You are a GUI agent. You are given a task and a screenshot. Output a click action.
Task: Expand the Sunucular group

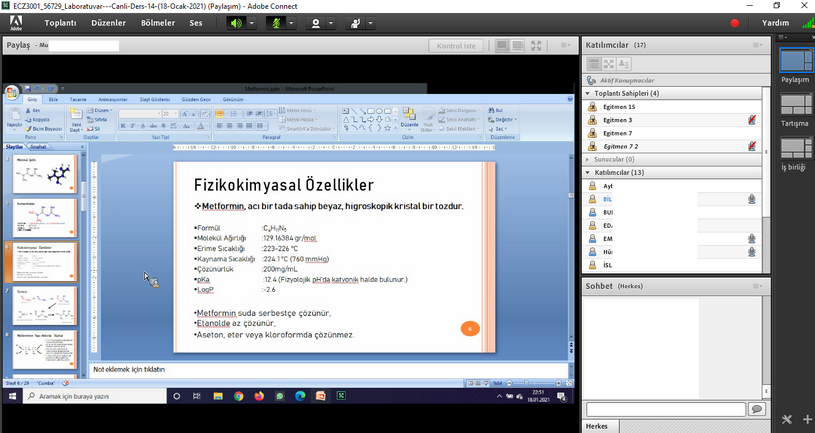point(588,158)
